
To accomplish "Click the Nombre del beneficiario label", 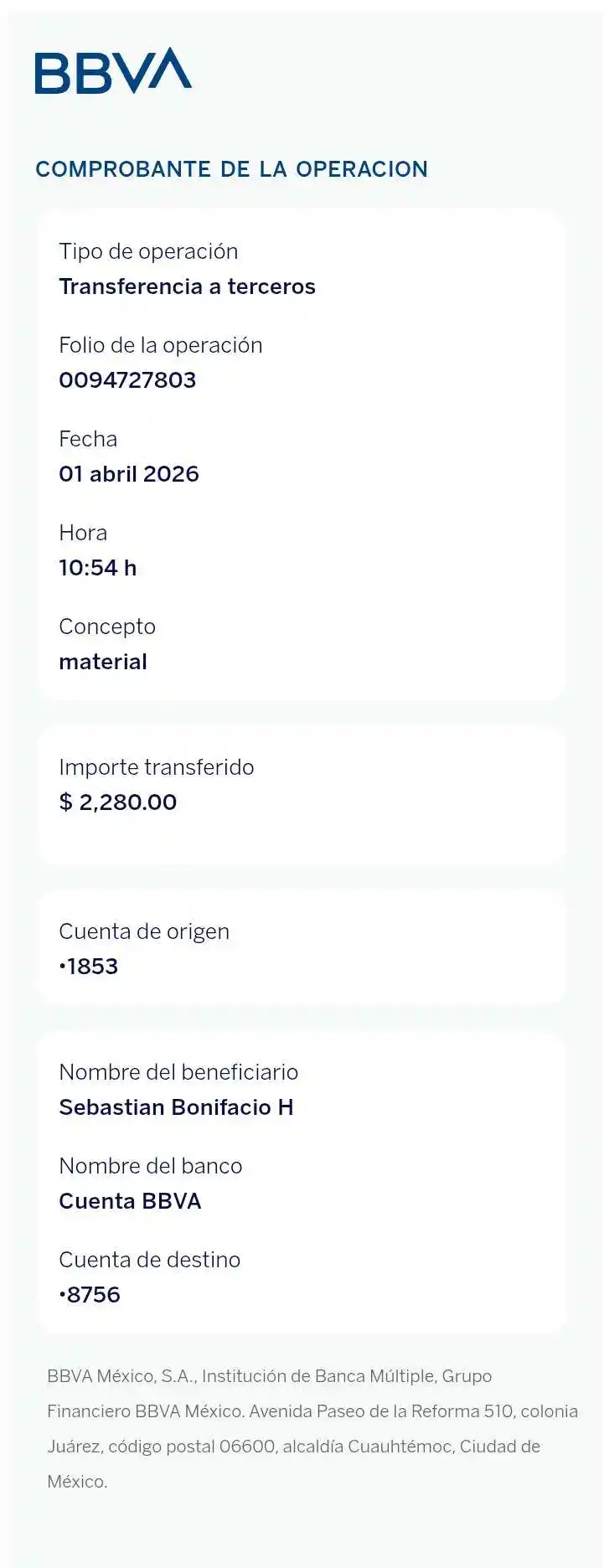I will point(178,1072).
